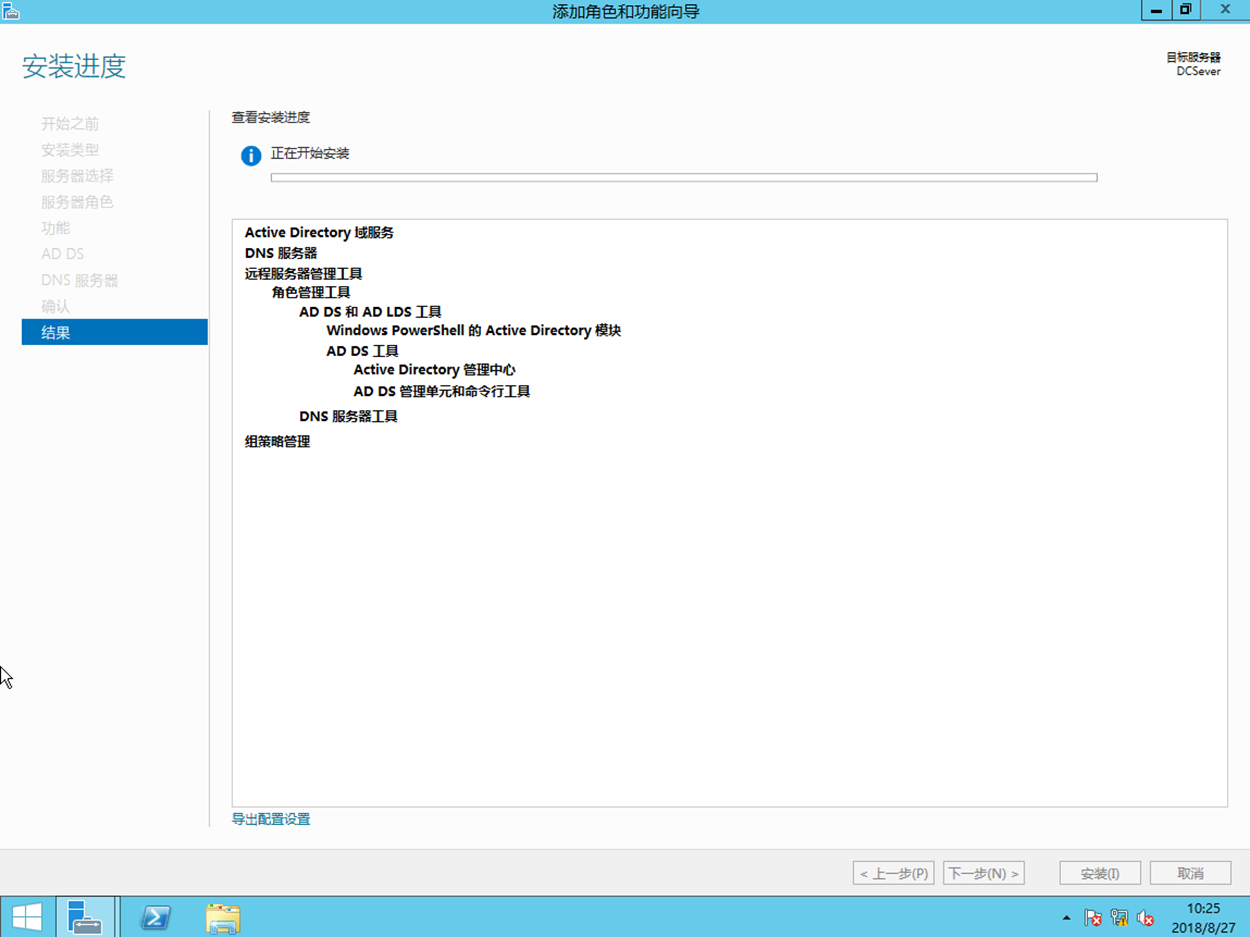Click Active Directory 管理中心 entry

pyautogui.click(x=434, y=370)
